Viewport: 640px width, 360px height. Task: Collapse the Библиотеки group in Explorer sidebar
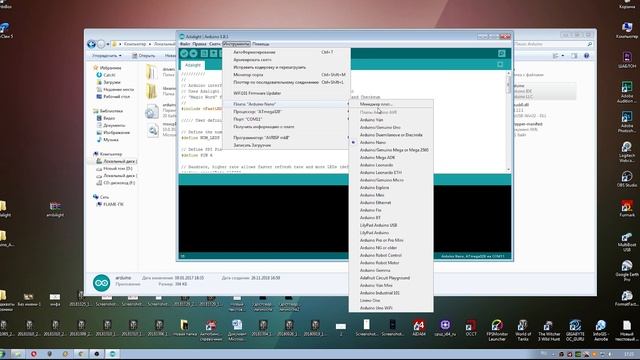click(x=108, y=111)
